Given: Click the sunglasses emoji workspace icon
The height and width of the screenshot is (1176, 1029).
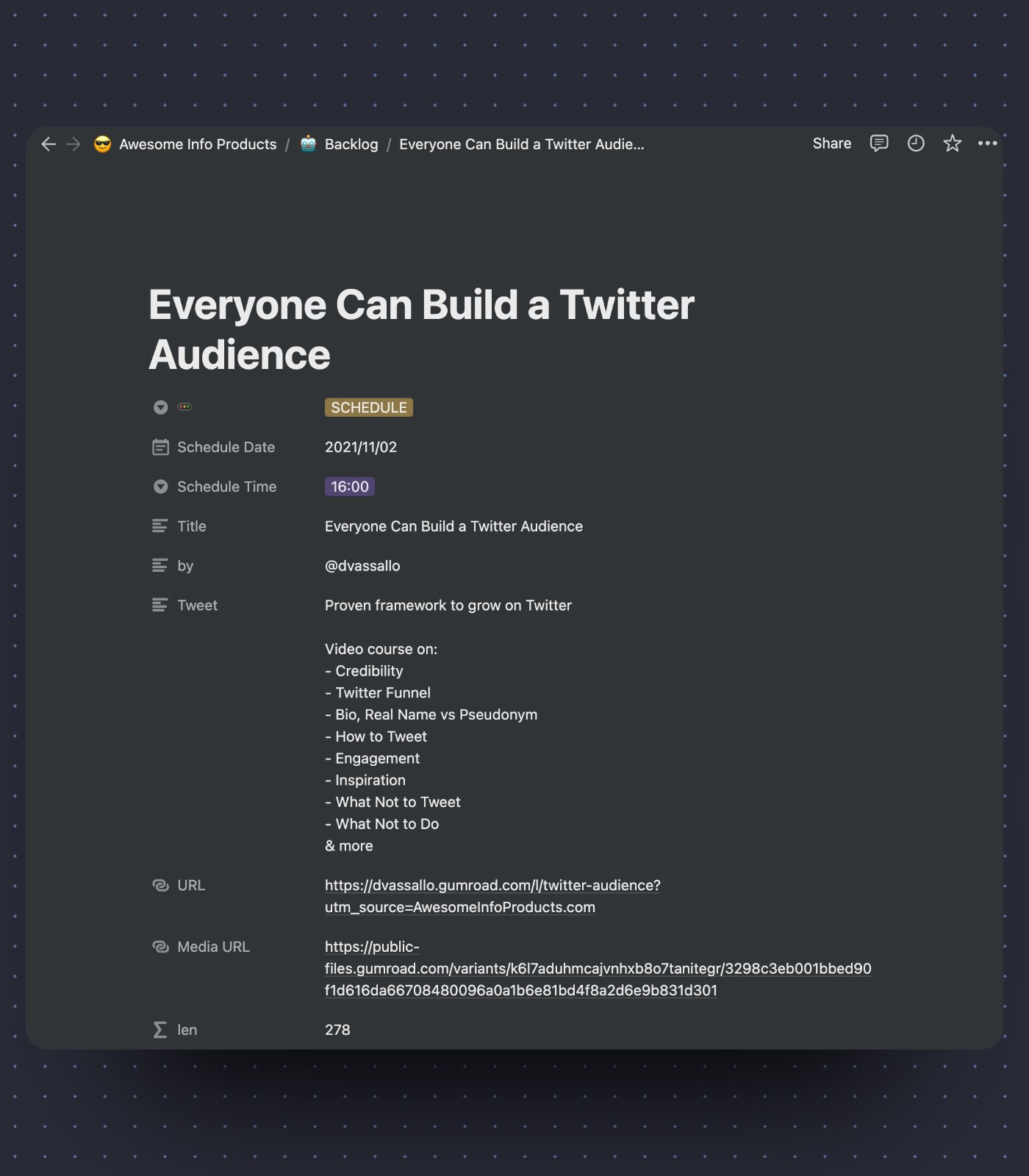Looking at the screenshot, I should 103,144.
